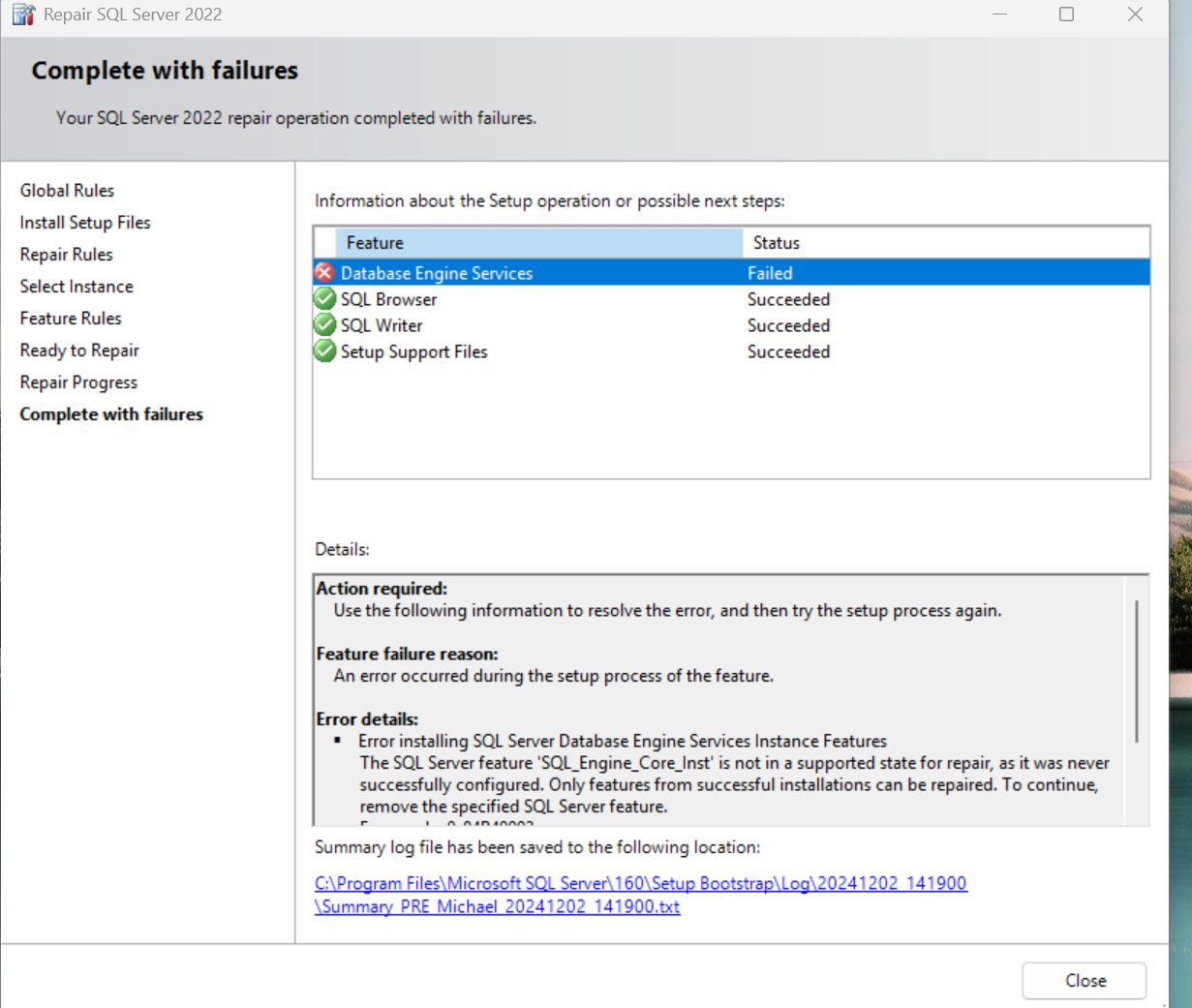This screenshot has width=1192, height=1008.
Task: Maximize the Repair SQL Server 2022 window
Action: pos(1066,15)
